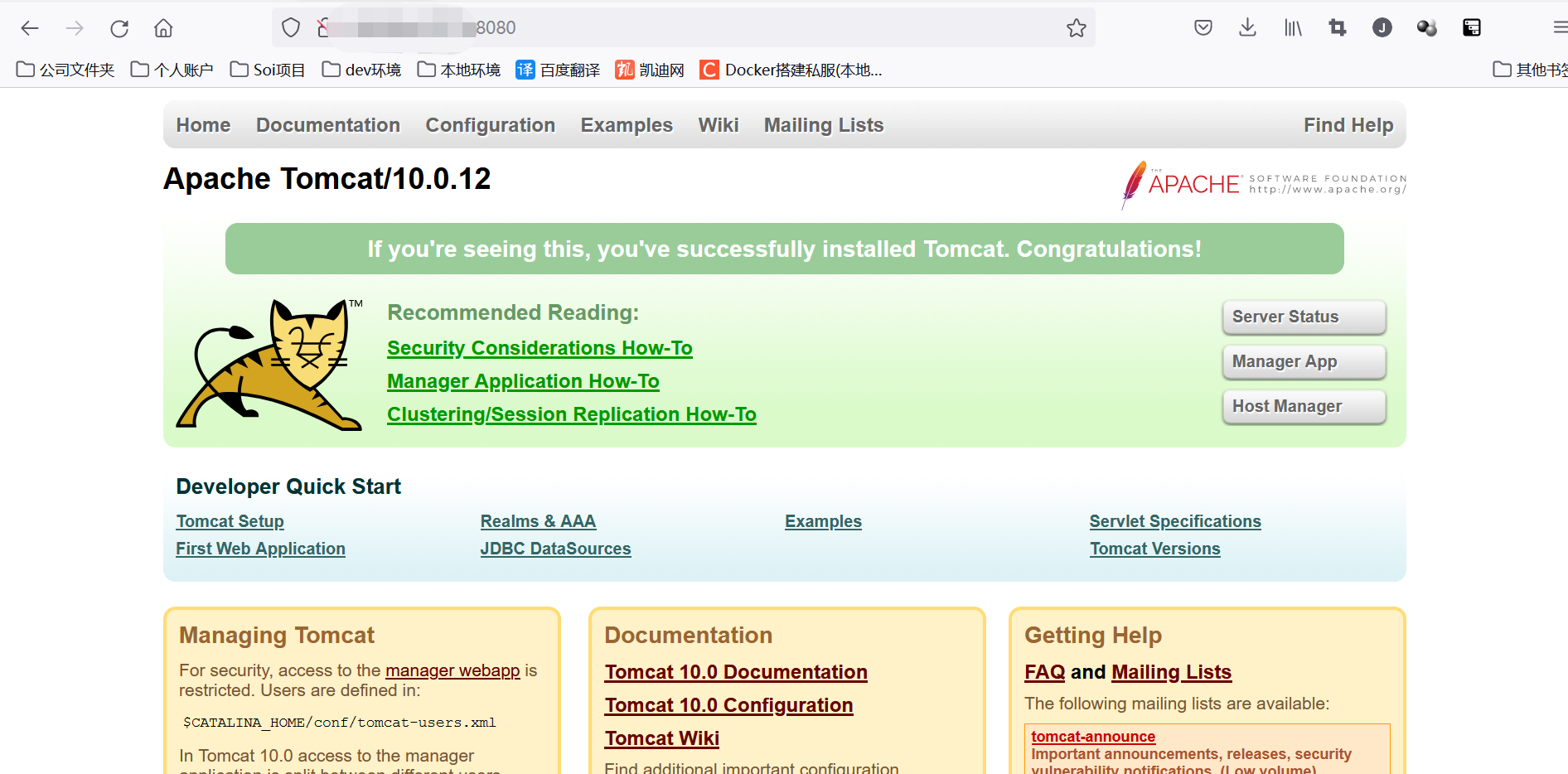Image resolution: width=1568 pixels, height=774 pixels.
Task: Click the address bar URL field
Action: click(684, 28)
